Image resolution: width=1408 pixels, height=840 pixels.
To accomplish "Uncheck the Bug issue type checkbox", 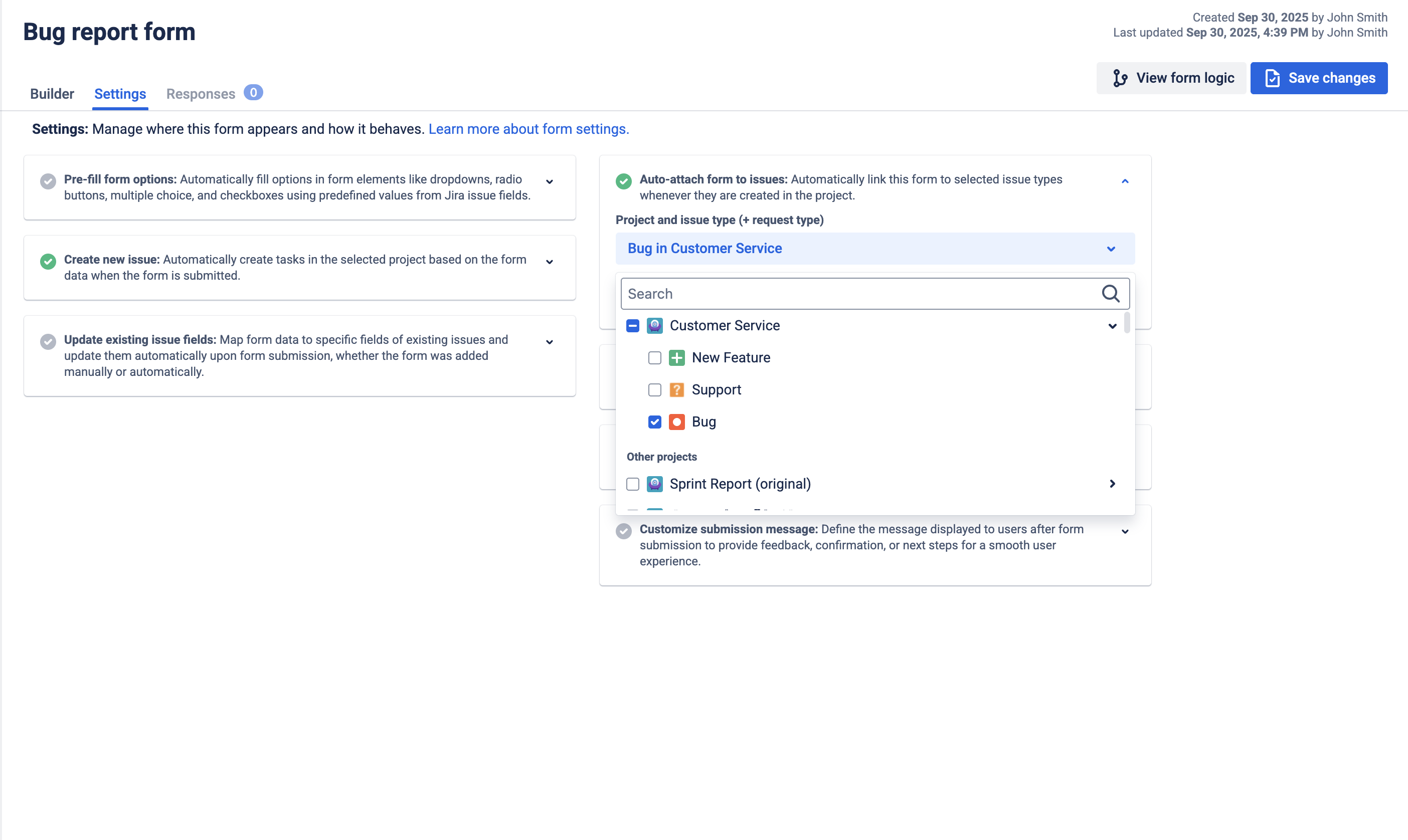I will [x=654, y=422].
